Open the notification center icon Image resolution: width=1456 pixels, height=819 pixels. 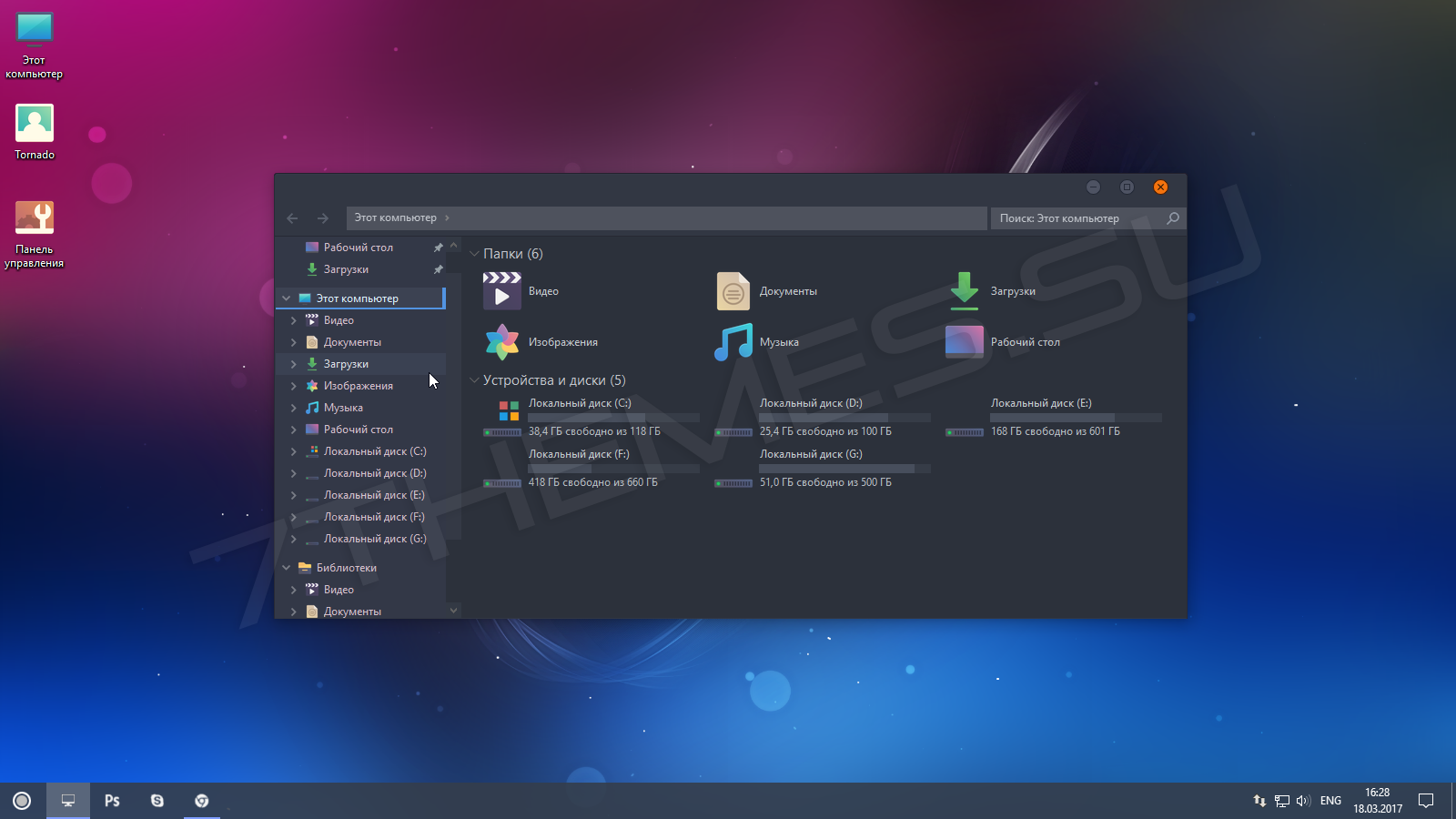tap(1426, 801)
